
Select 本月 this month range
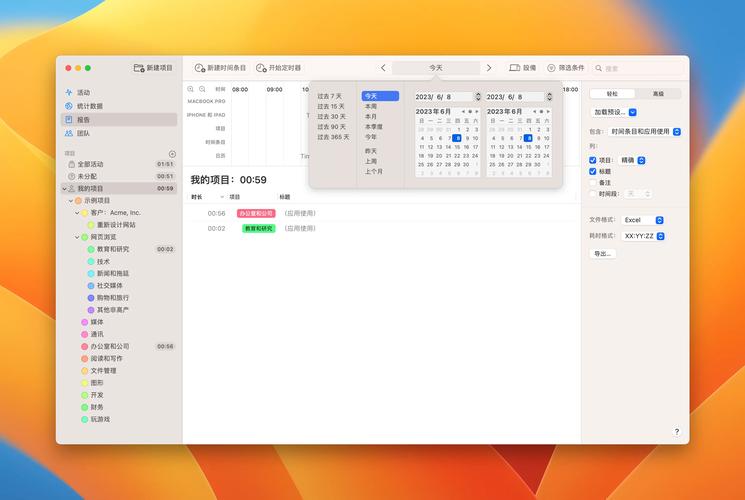(x=371, y=116)
